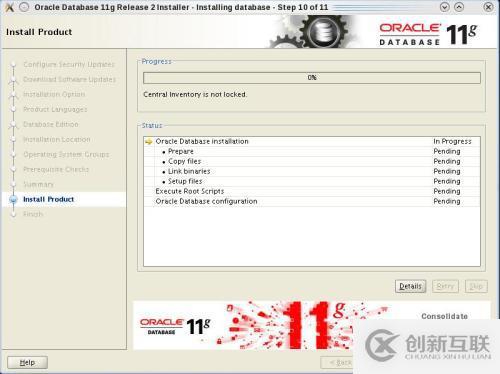Screen dimensions: 500x374
Task: Select Configure Security Updates step
Action: (69, 64)
